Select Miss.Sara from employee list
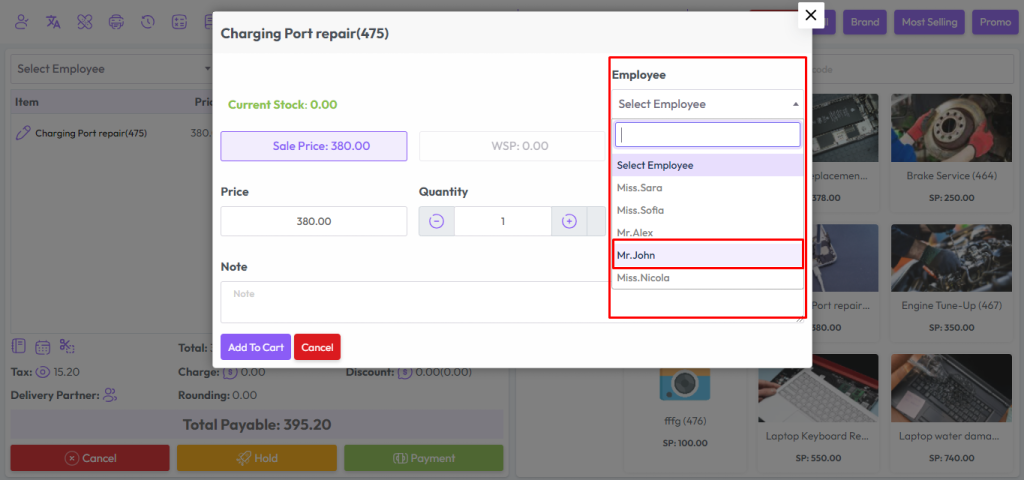1024x480 pixels. 708,188
